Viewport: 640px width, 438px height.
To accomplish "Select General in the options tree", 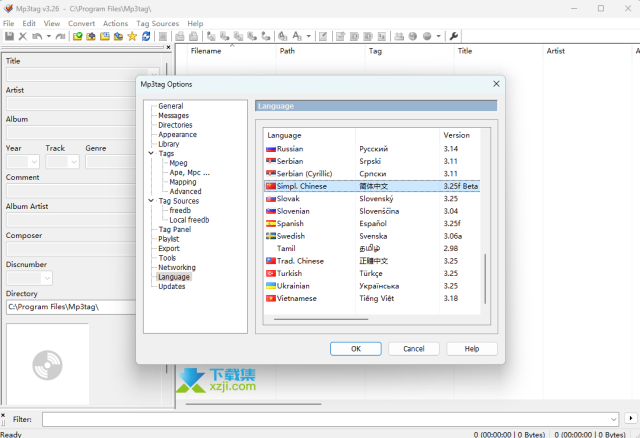I will (171, 106).
